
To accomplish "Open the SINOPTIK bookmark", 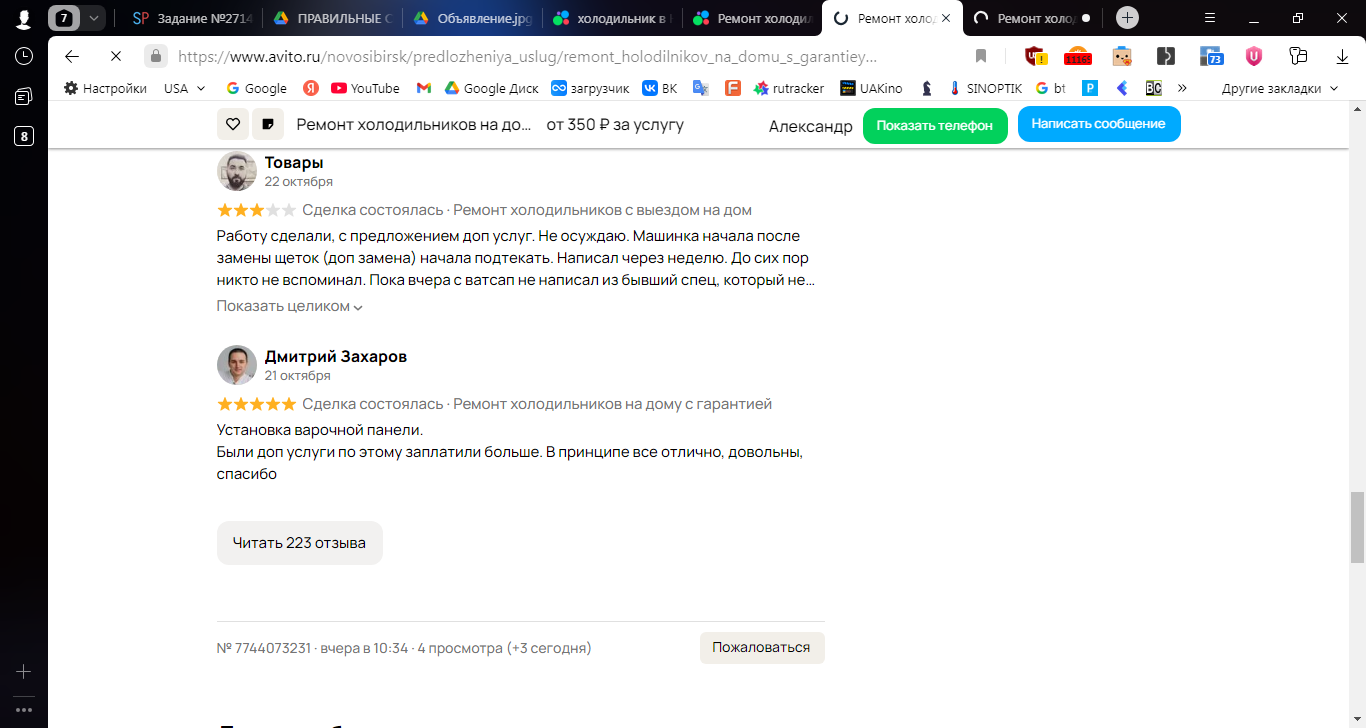I will coord(985,88).
